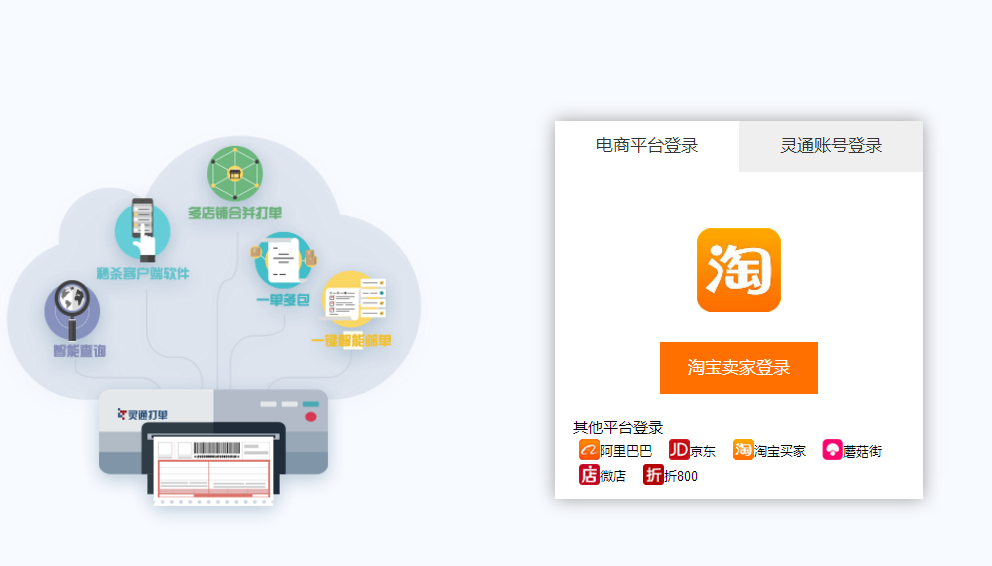Viewport: 992px width, 566px height.
Task: Click the 客户端软件 label under phone icon
Action: click(143, 273)
